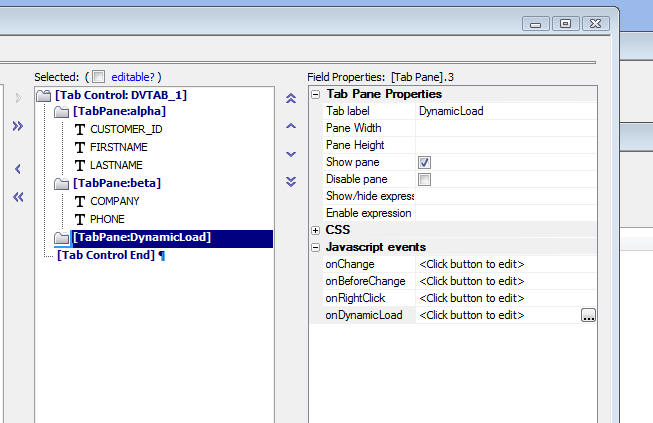Select the PHONE field

point(107,219)
